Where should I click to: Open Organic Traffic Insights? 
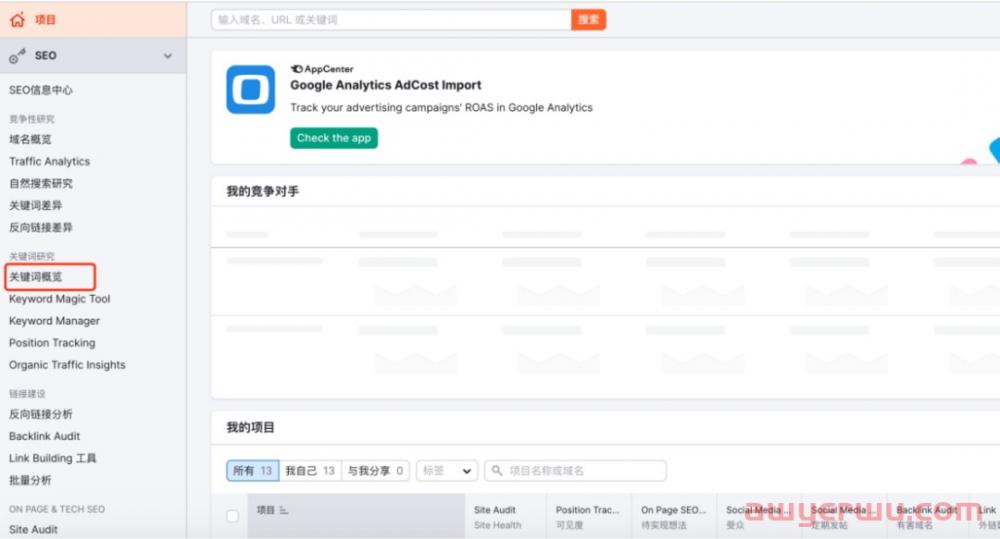click(67, 365)
